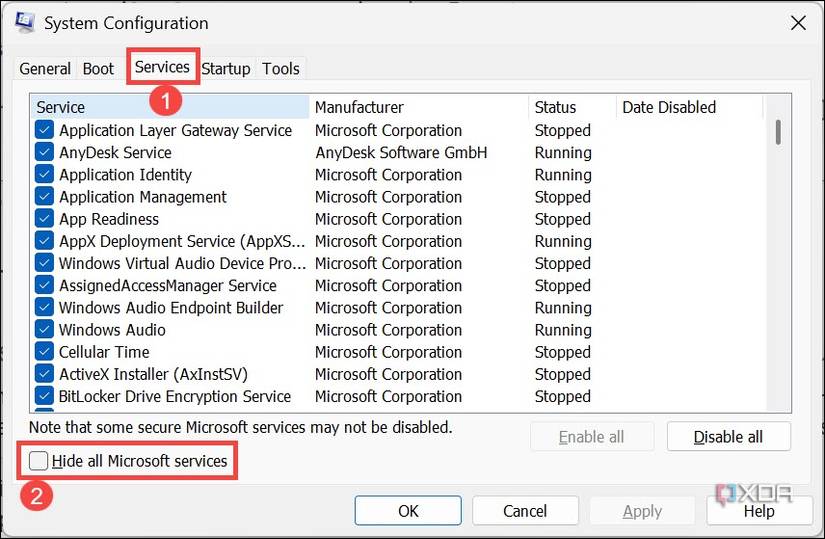
Task: Open Help for System Configuration
Action: (759, 511)
